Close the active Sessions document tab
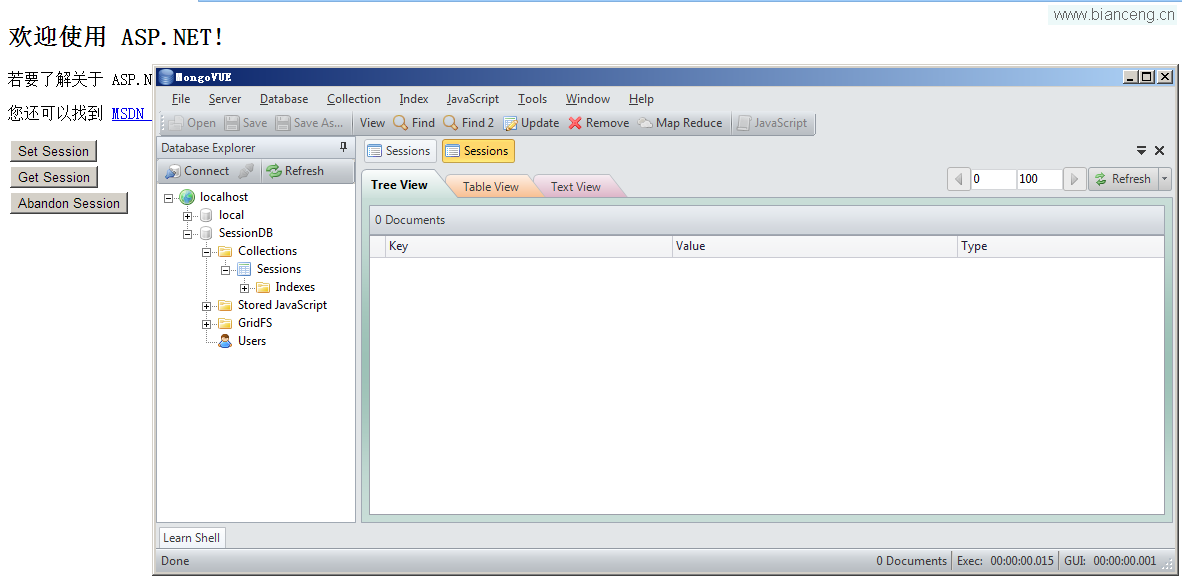The width and height of the screenshot is (1182, 580). pos(1159,150)
